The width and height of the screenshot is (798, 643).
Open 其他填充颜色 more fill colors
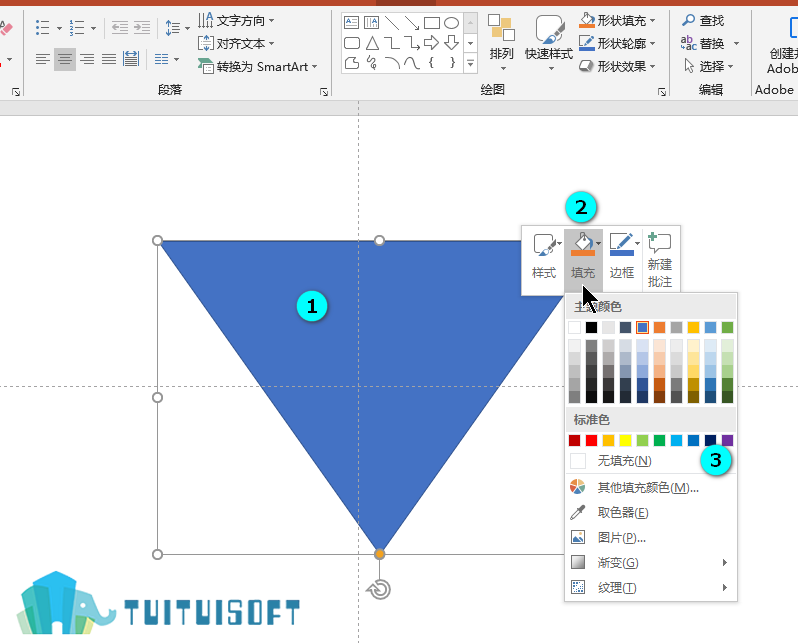(651, 488)
